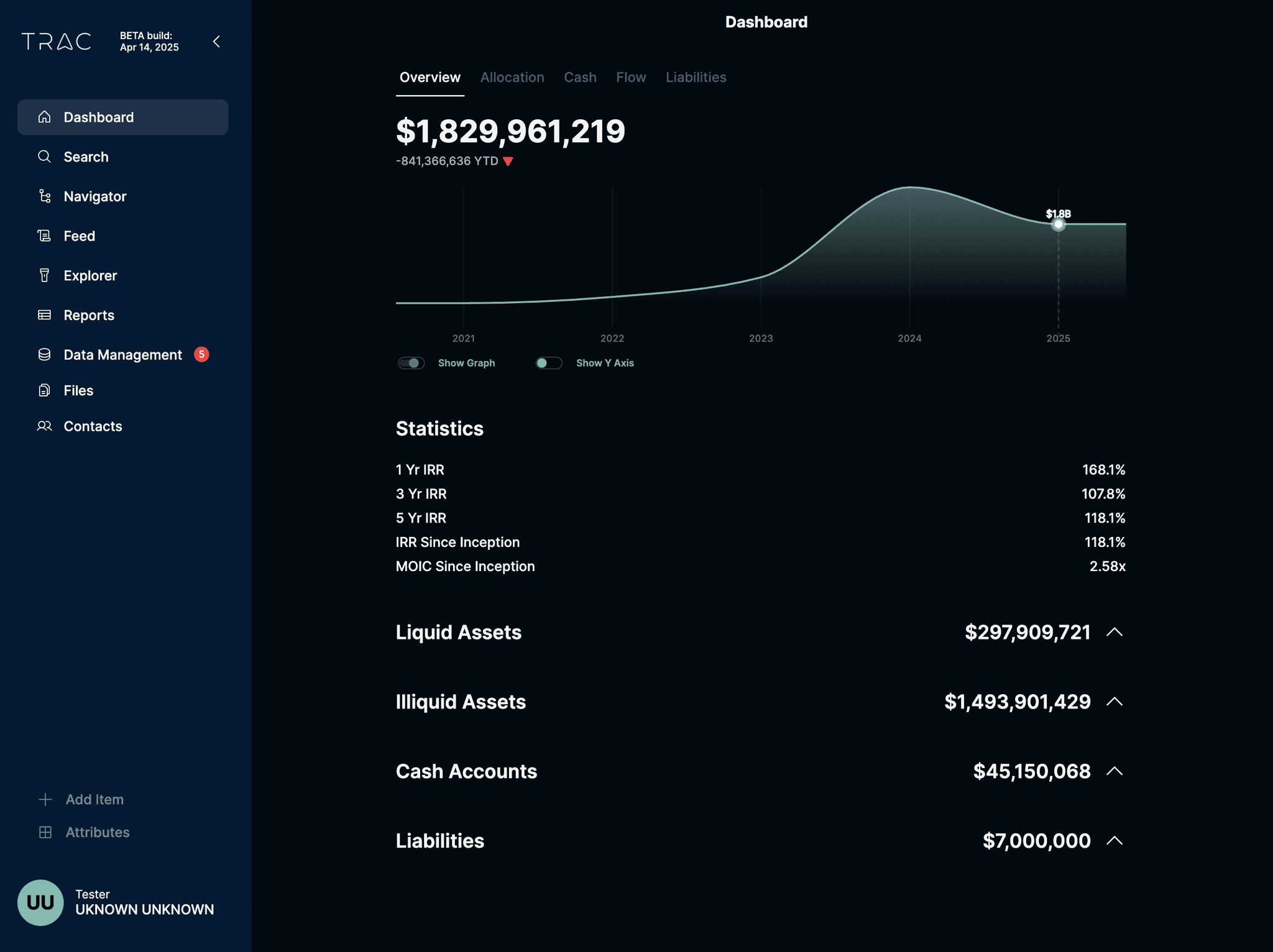Click the Navigator tree icon in sidebar
This screenshot has width=1273, height=952.
44,196
